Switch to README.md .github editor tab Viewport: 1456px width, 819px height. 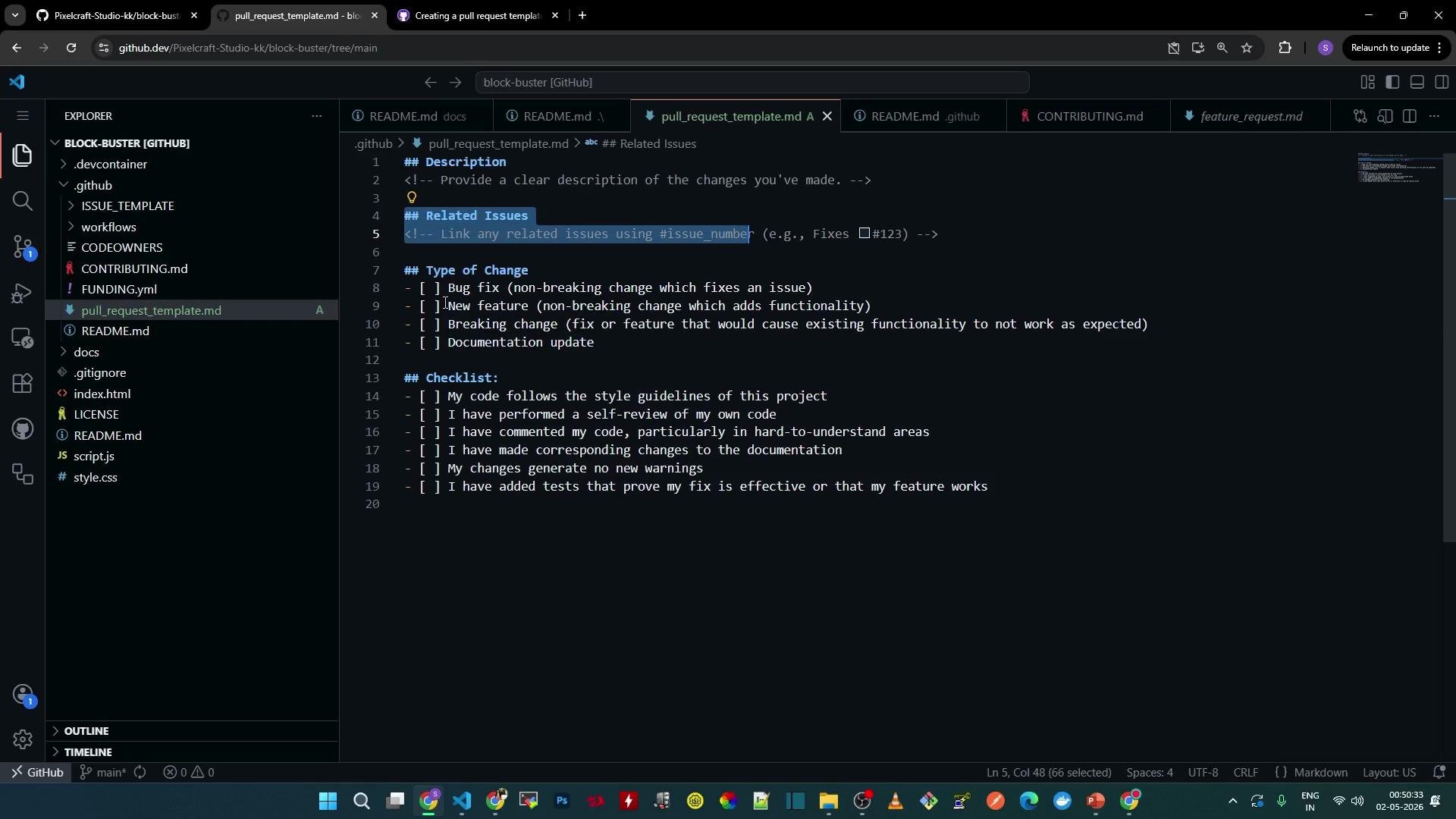pos(923,117)
